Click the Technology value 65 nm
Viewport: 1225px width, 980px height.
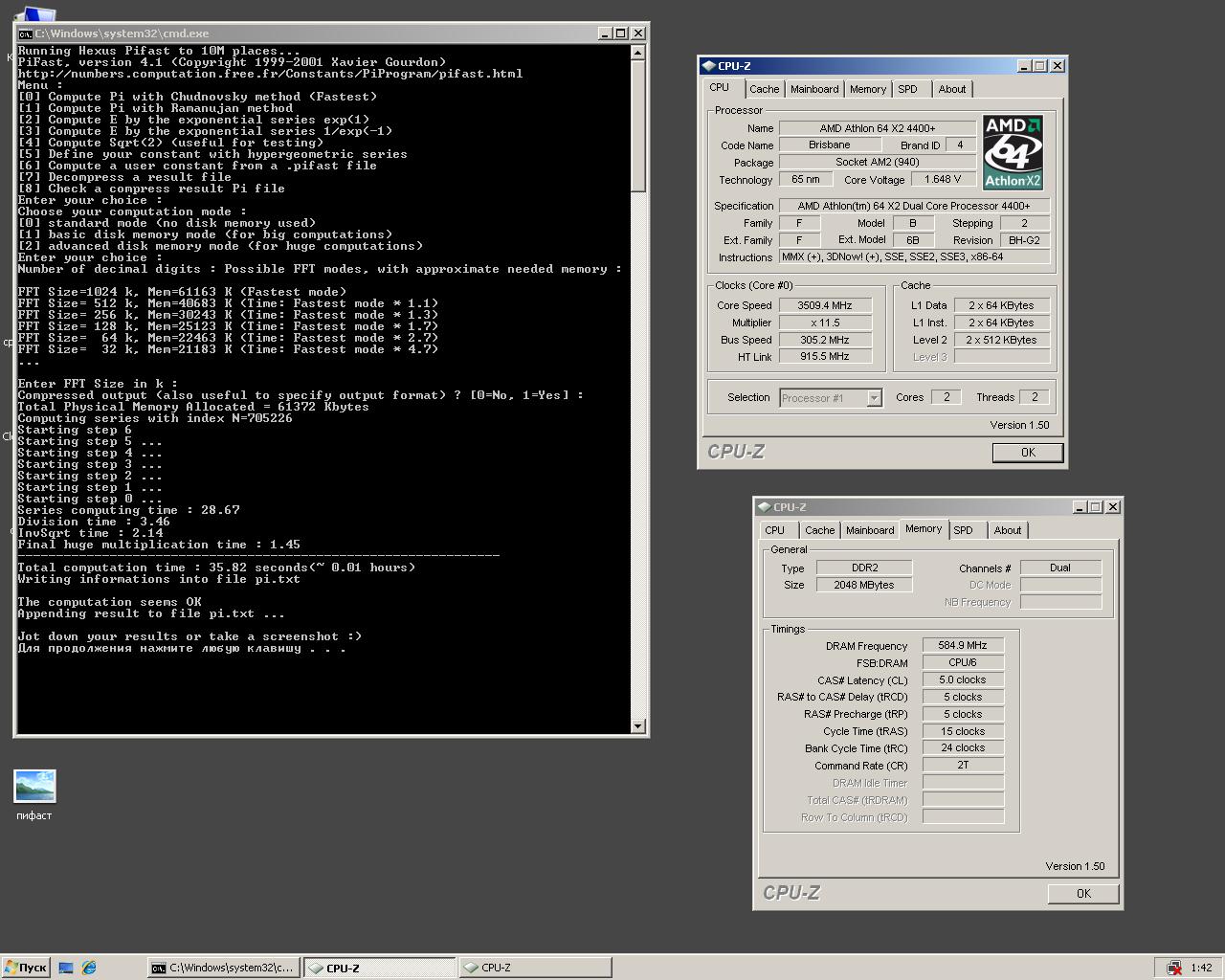tap(806, 180)
